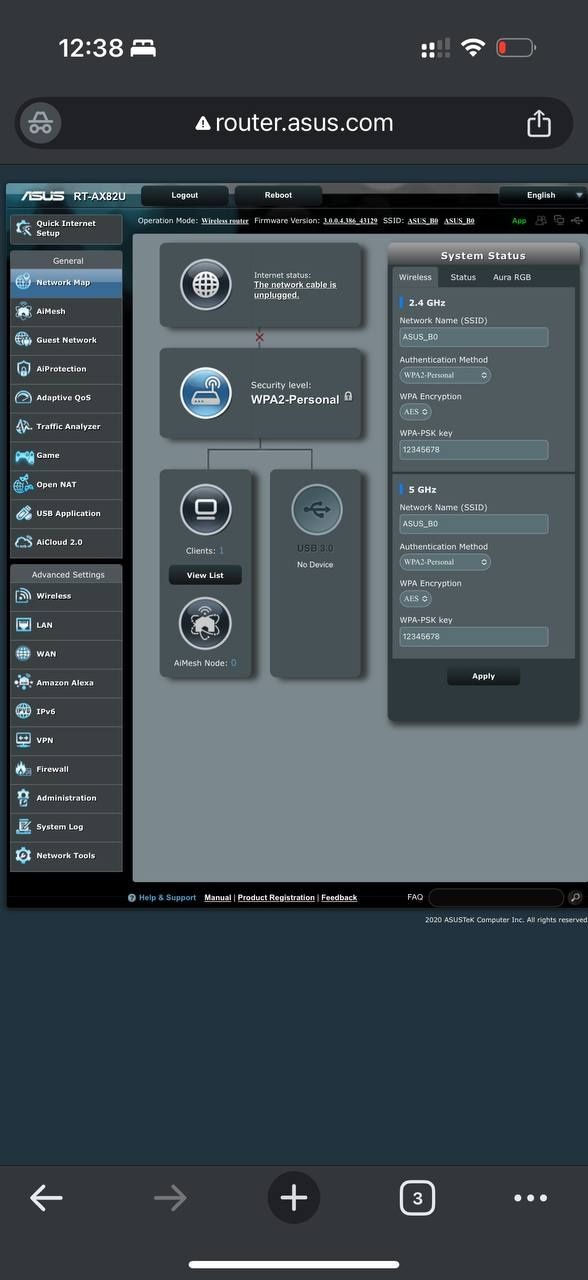Viewport: 588px width, 1280px height.
Task: Open VPN settings
Action: pyautogui.click(x=66, y=741)
